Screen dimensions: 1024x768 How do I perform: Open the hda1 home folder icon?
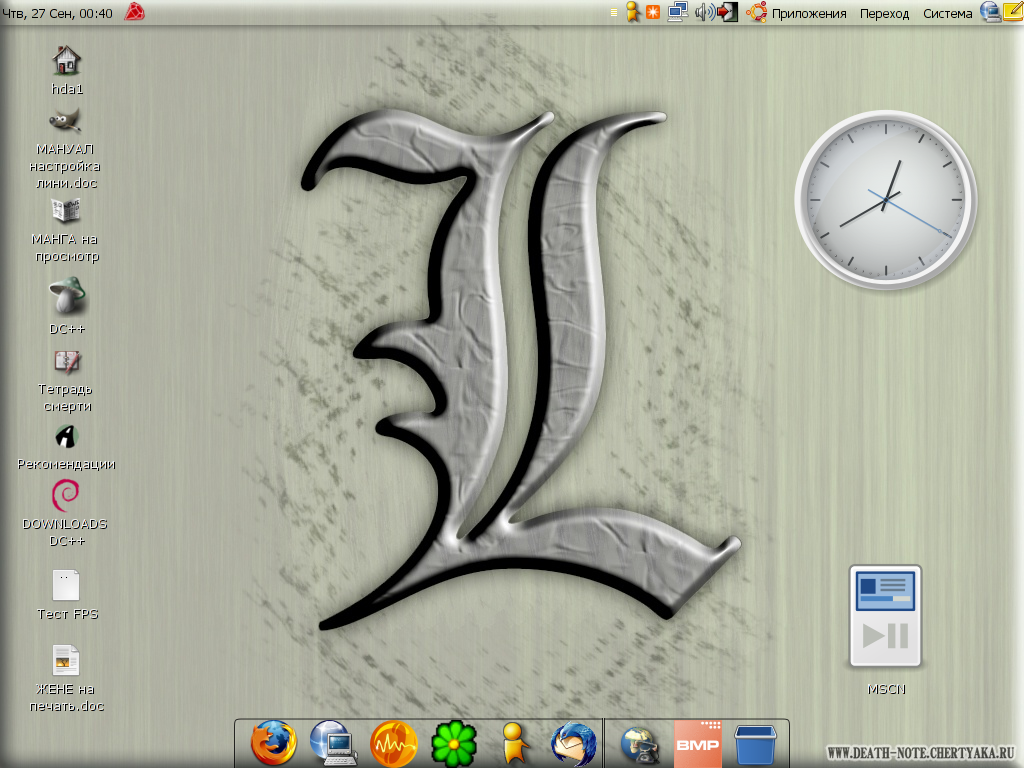coord(66,61)
